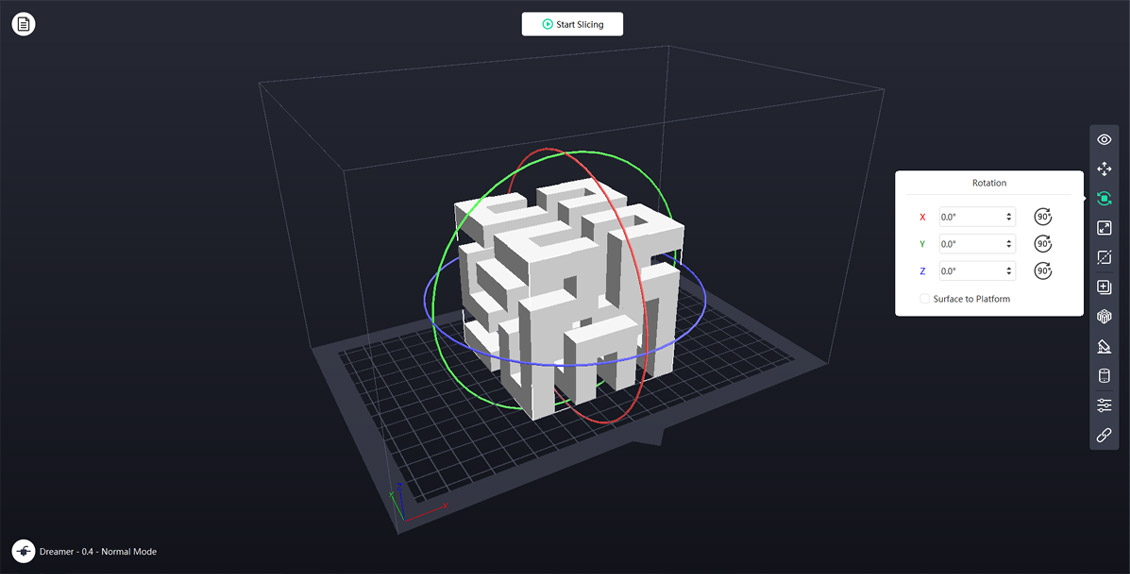The image size is (1130, 574).
Task: Open the sliders settings icon
Action: [1104, 405]
